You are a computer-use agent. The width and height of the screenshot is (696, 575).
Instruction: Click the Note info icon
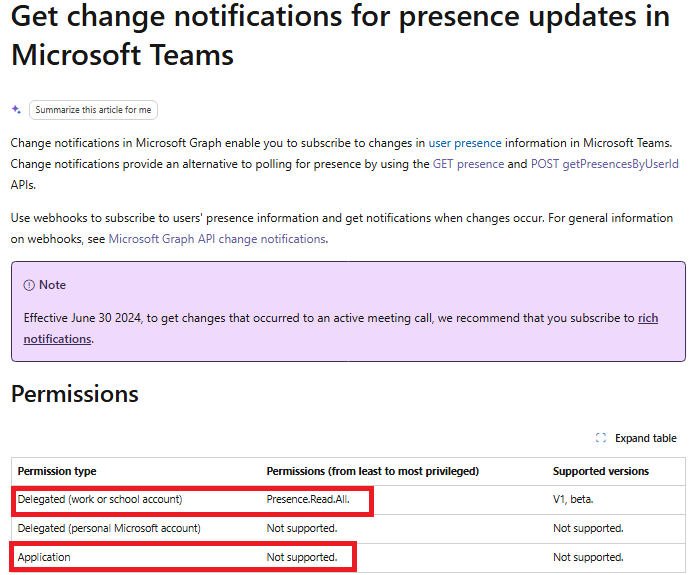[x=29, y=285]
